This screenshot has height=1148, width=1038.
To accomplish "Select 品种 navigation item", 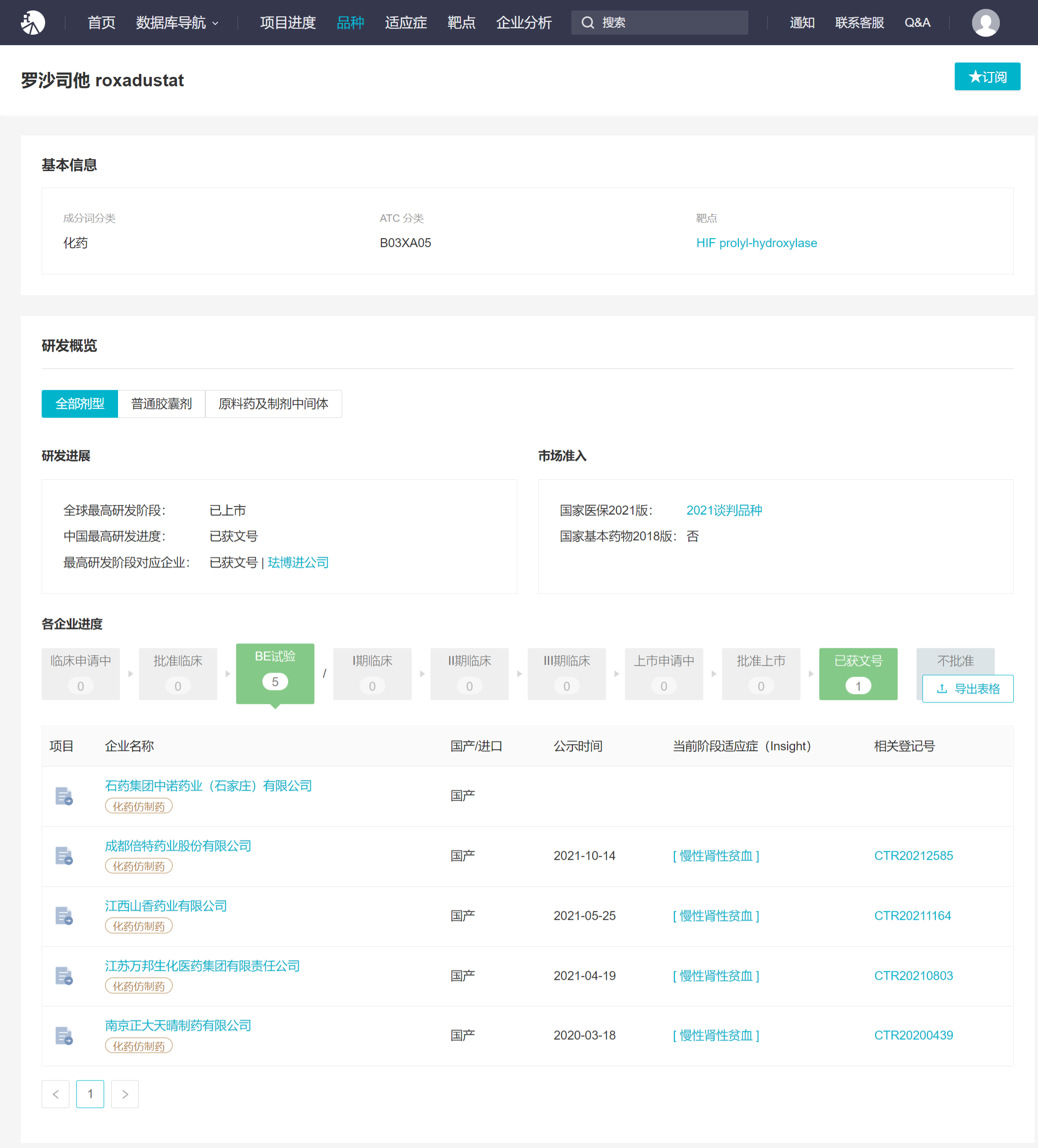I will [x=350, y=23].
